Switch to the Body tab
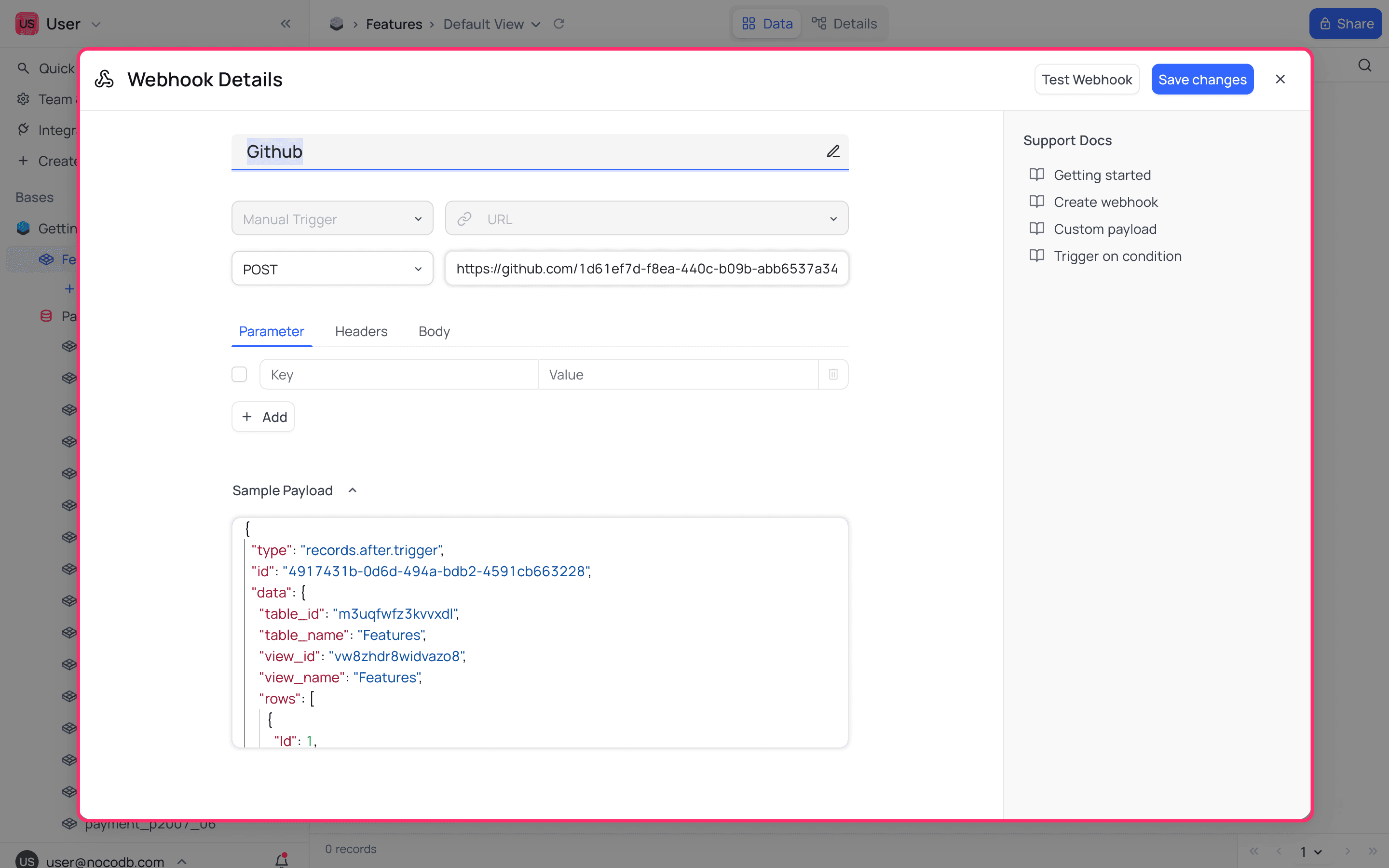 434,331
